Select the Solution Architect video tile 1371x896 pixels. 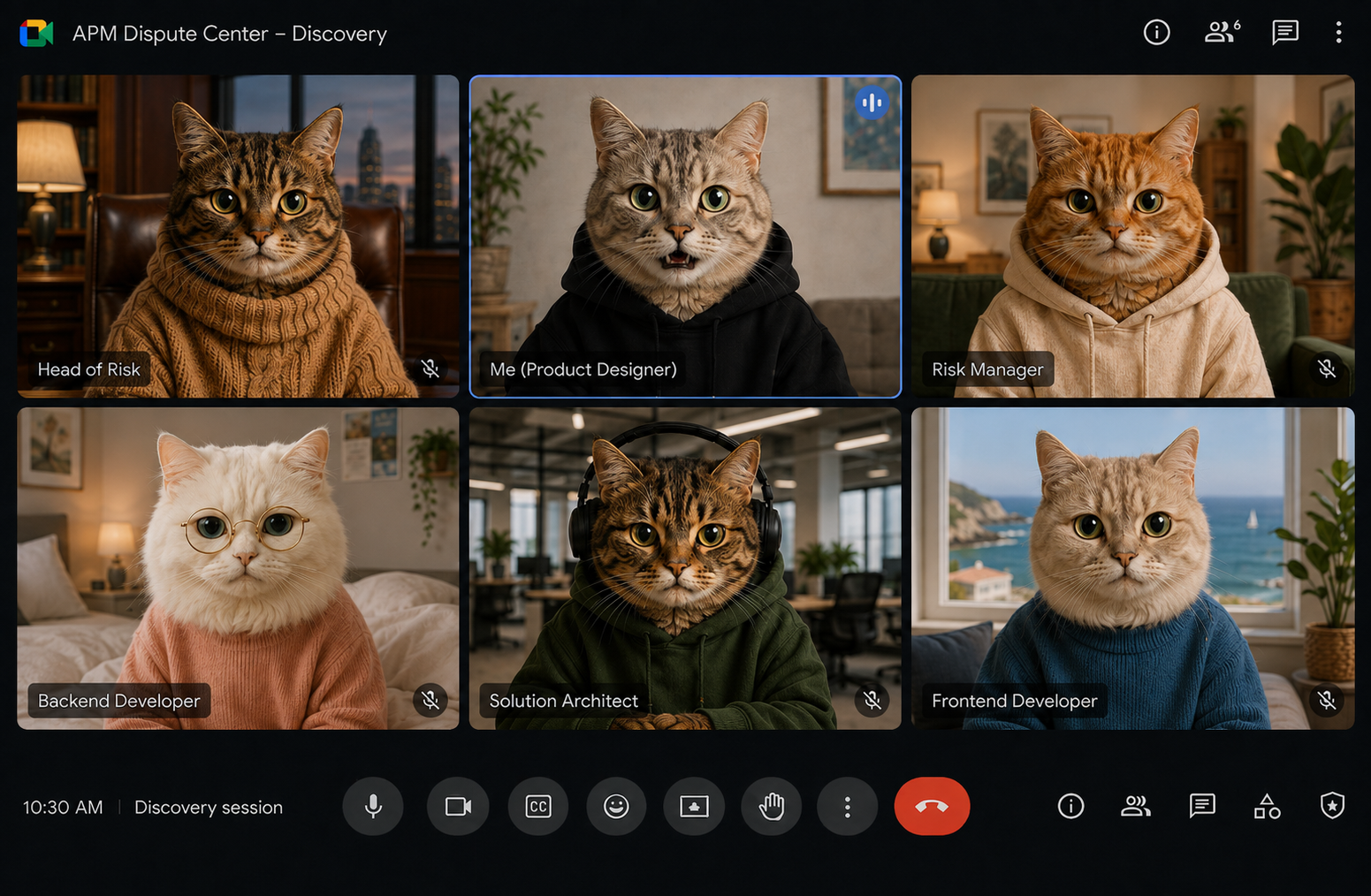pos(685,568)
